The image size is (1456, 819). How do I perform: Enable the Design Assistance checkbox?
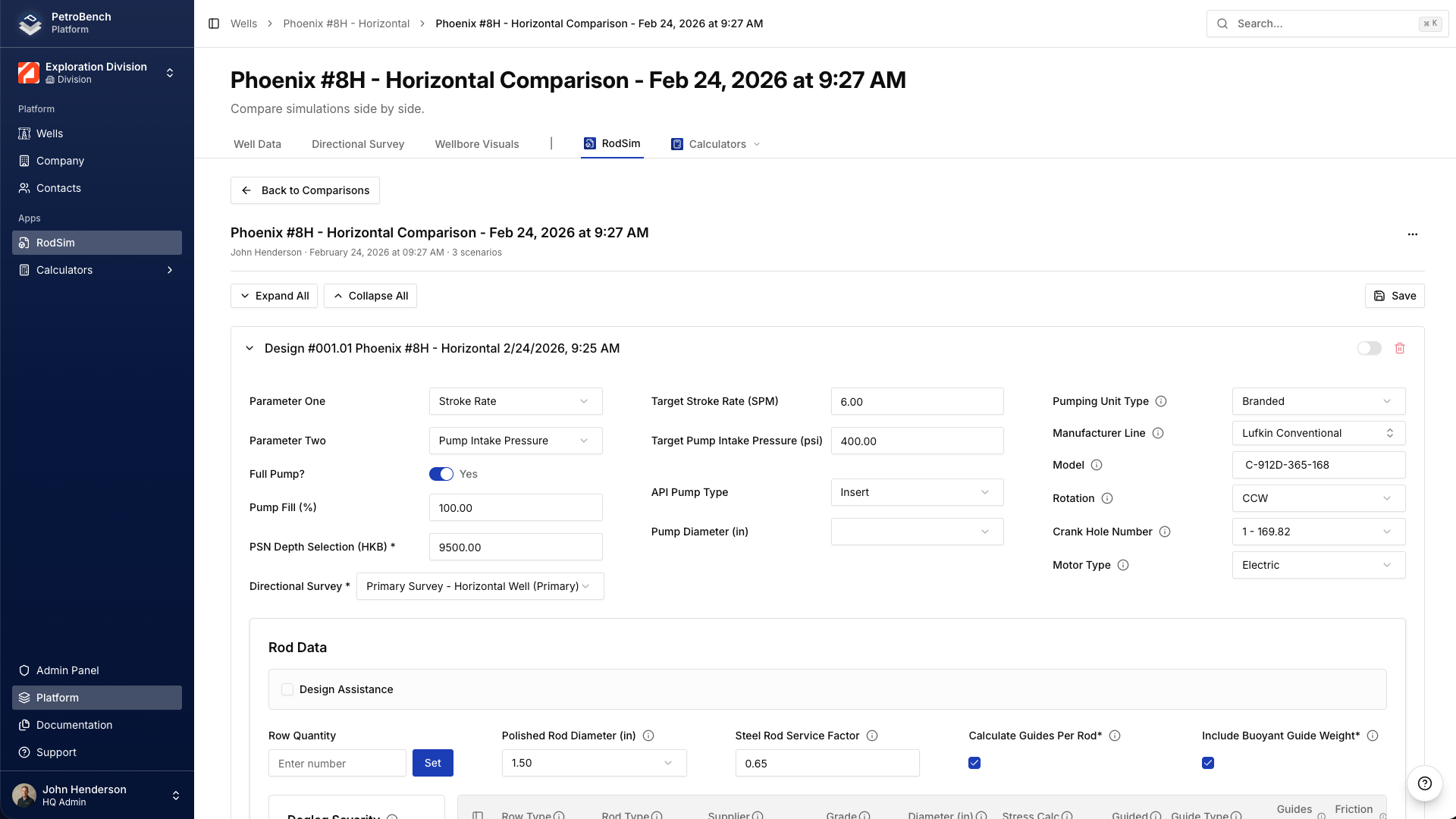coord(287,689)
